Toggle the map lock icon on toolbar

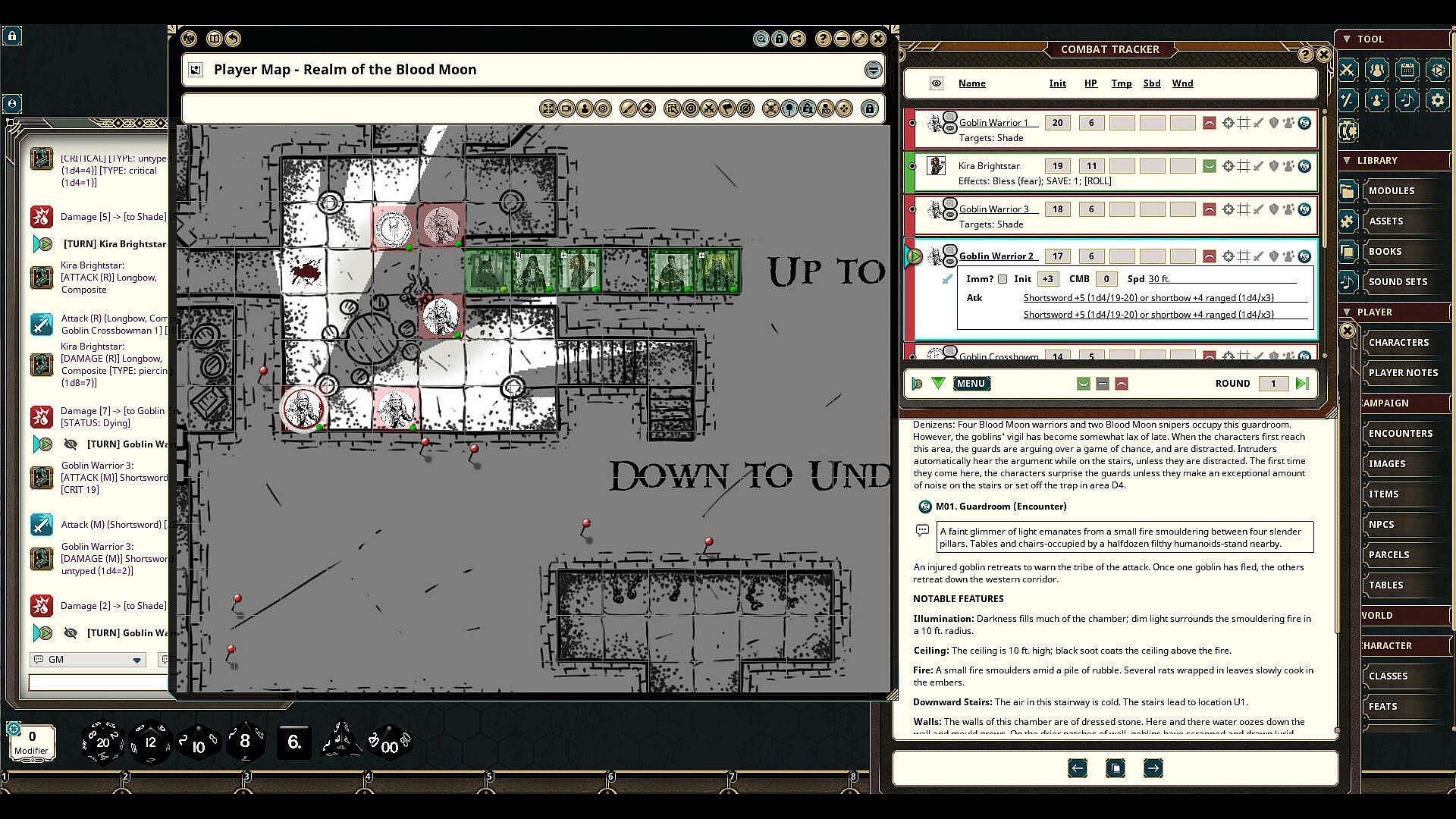[870, 109]
